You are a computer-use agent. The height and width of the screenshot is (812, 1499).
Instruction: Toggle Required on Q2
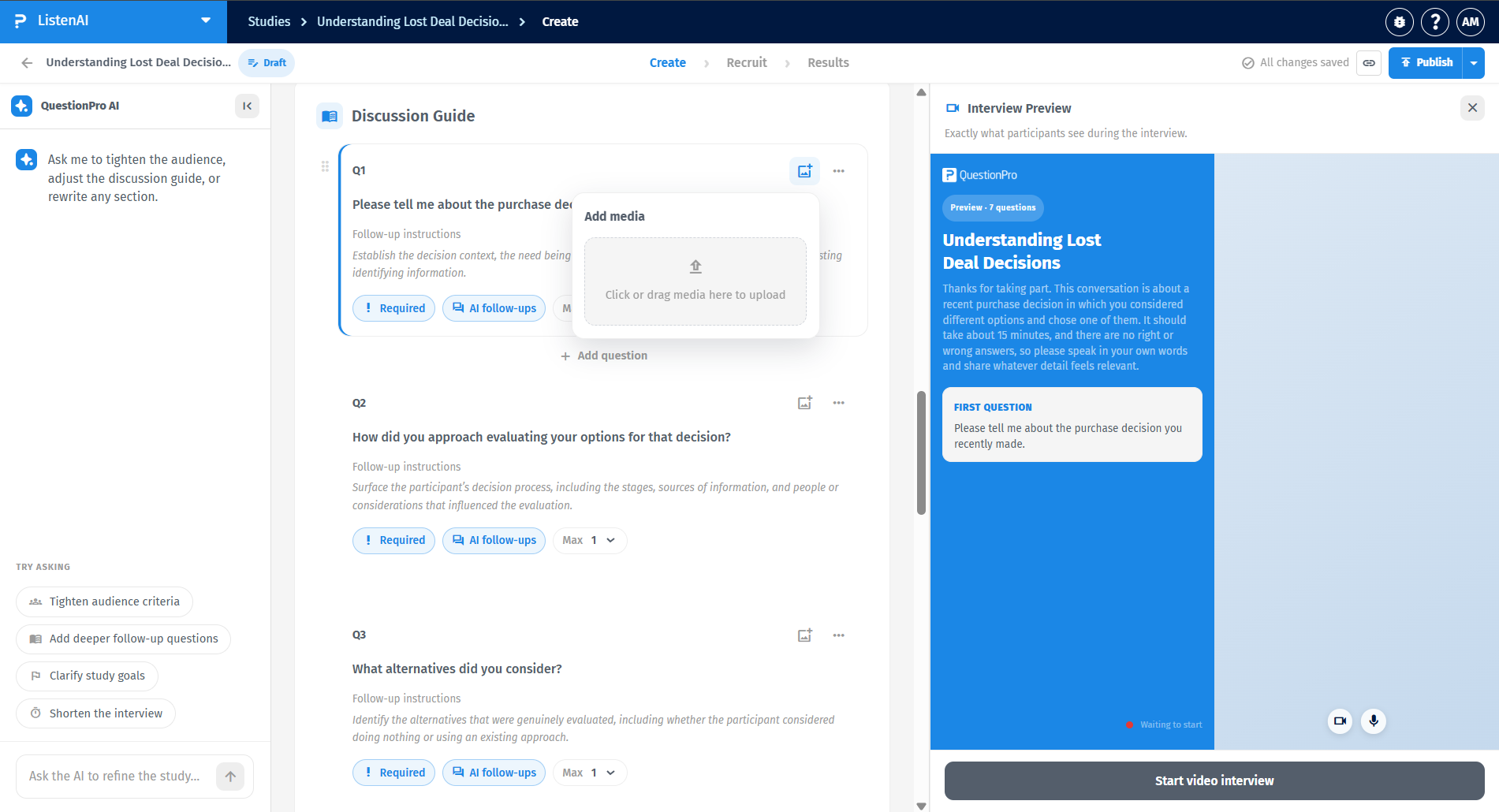point(393,541)
